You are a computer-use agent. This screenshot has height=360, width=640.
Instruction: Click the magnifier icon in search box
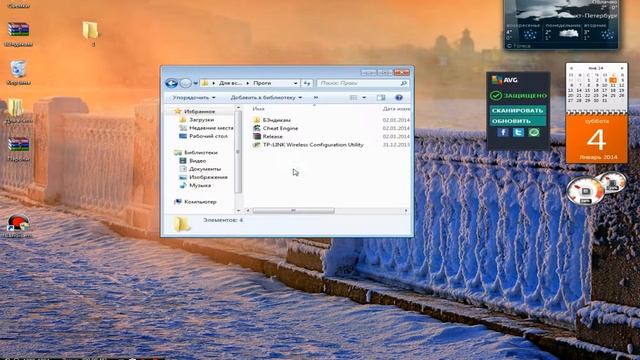tap(404, 83)
